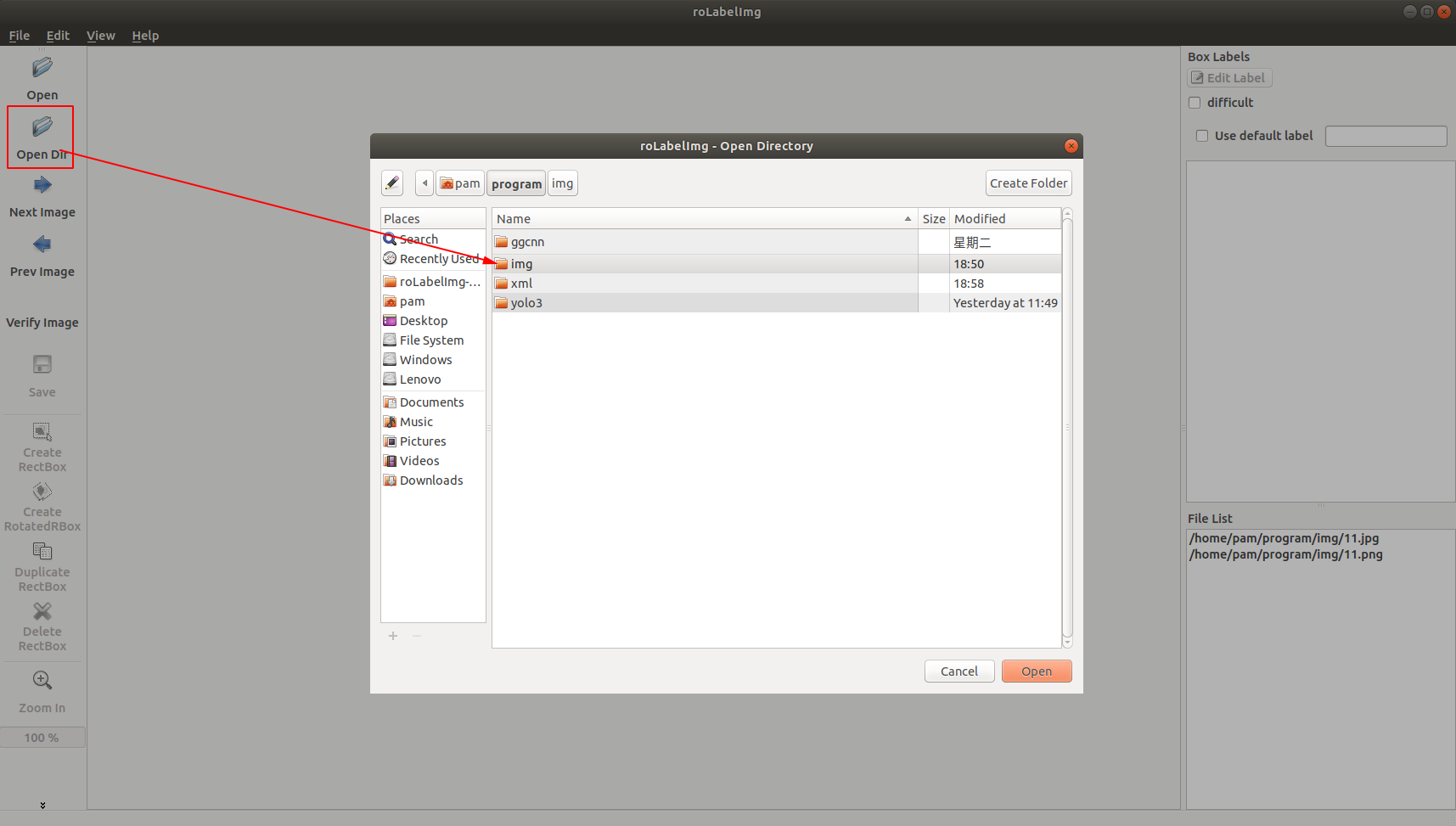Click Verify Image in toolbar
Image resolution: width=1456 pixels, height=826 pixels.
[x=42, y=323]
